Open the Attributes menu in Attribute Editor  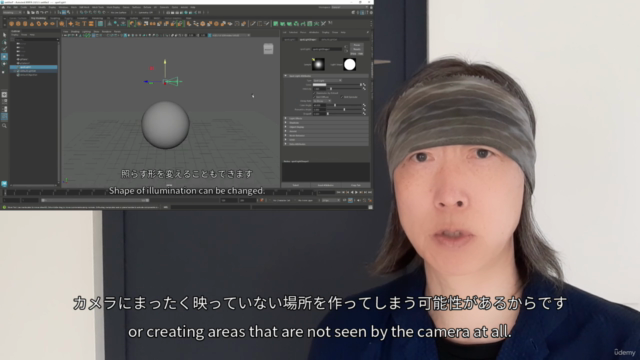tap(314, 32)
